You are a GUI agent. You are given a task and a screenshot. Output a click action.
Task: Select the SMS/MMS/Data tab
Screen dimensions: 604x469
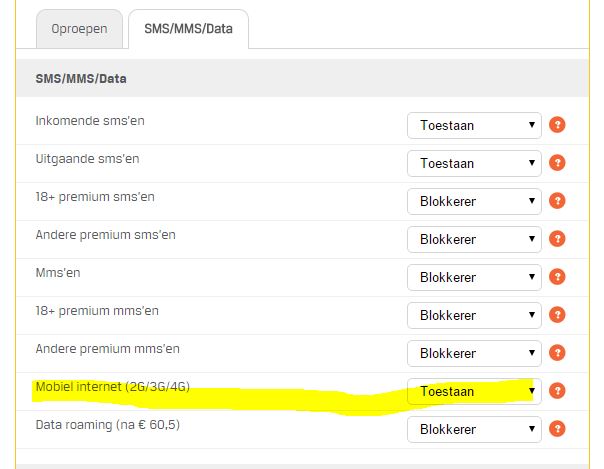point(188,29)
